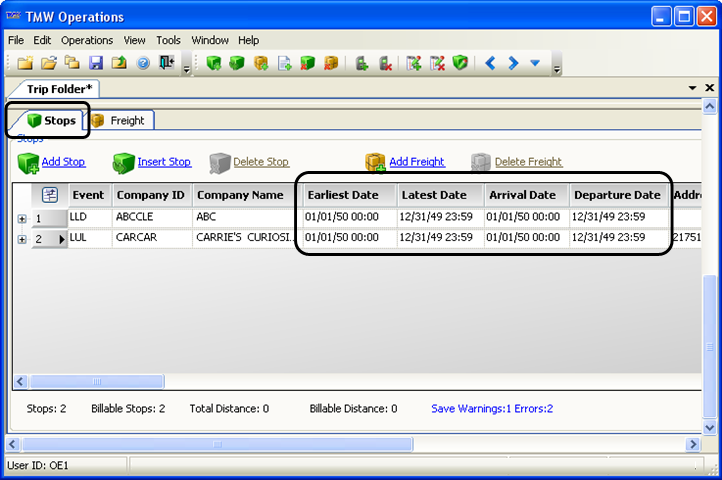
Task: Click the Insert Stop link
Action: point(164,162)
